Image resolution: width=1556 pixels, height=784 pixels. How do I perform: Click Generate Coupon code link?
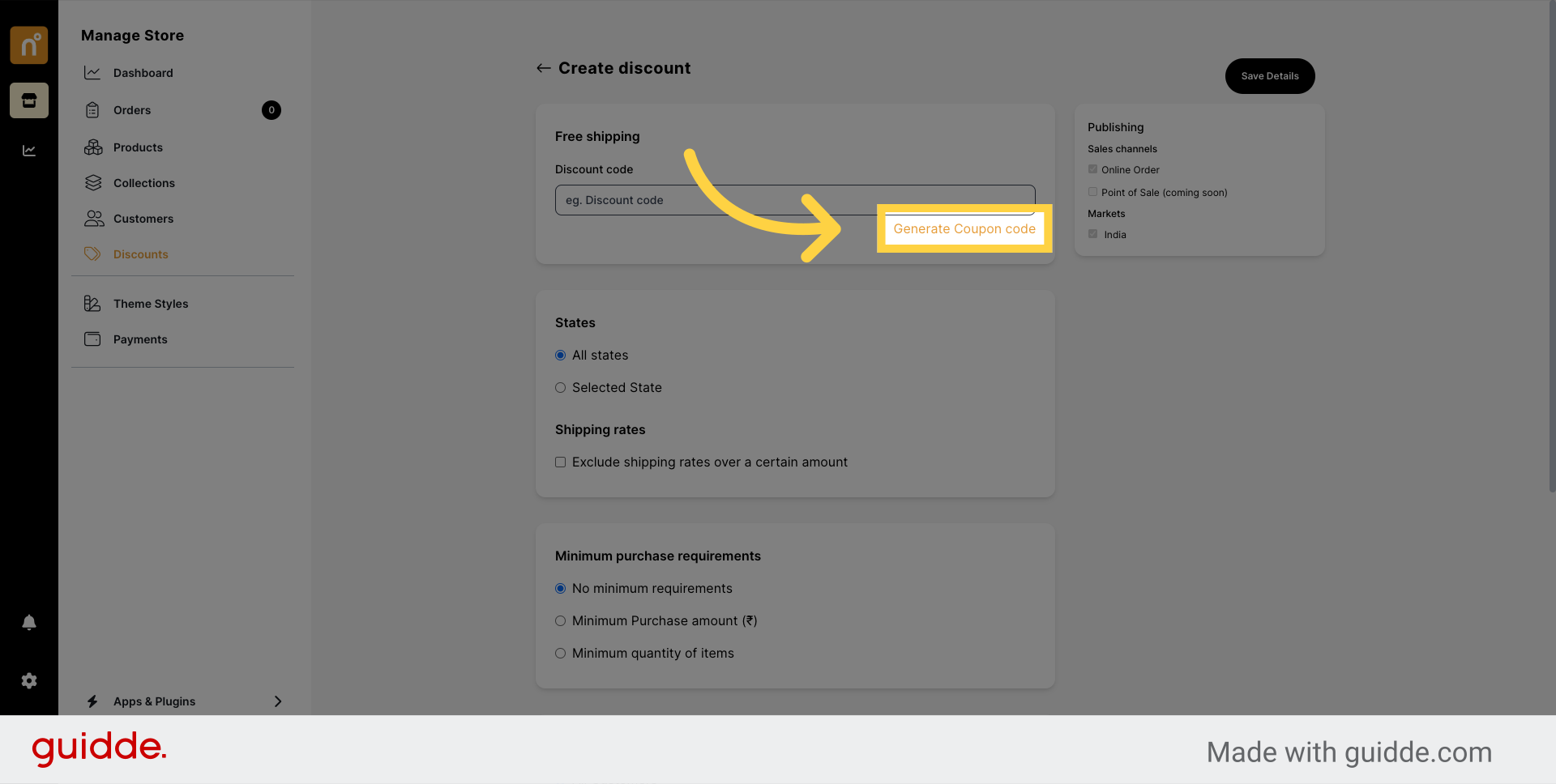pos(964,229)
